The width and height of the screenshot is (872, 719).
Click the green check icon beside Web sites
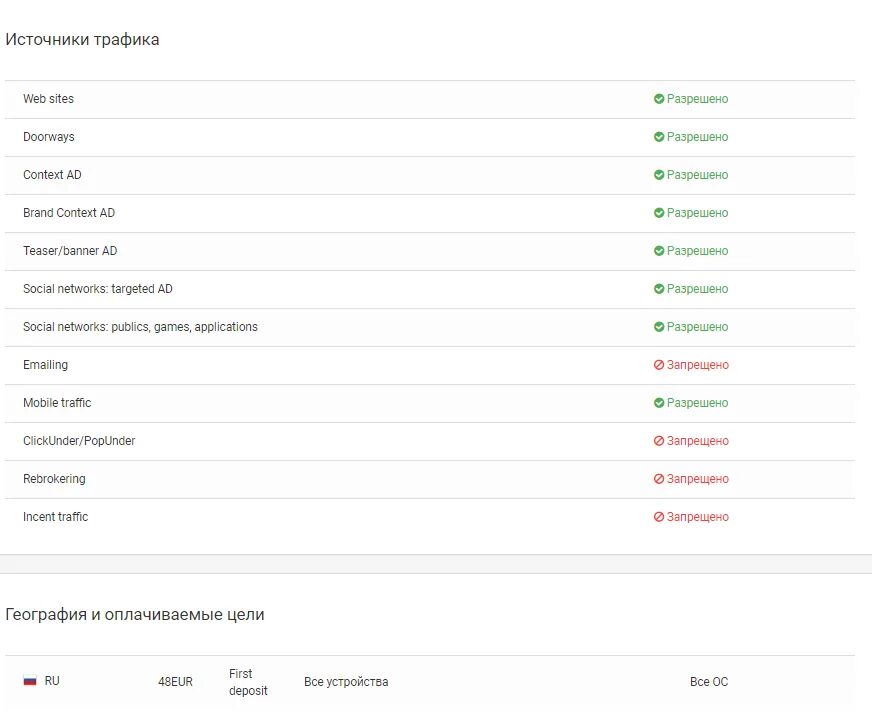point(659,99)
